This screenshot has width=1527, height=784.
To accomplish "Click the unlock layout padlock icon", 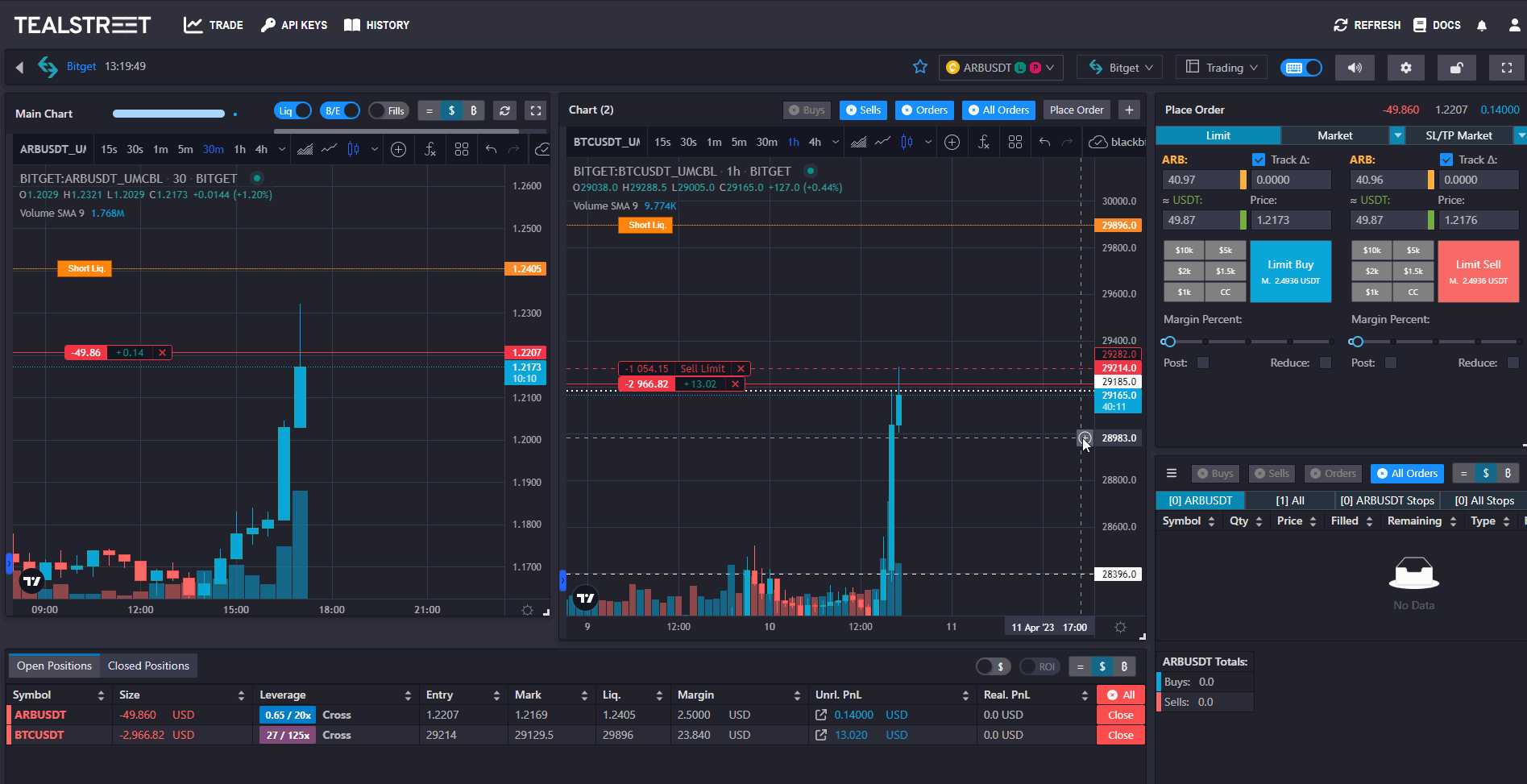I will 1457,68.
